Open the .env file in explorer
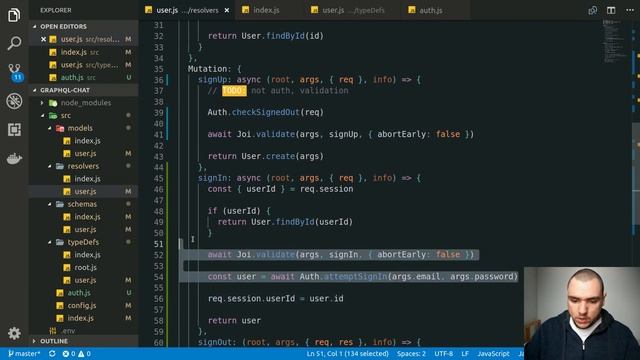 point(84,331)
